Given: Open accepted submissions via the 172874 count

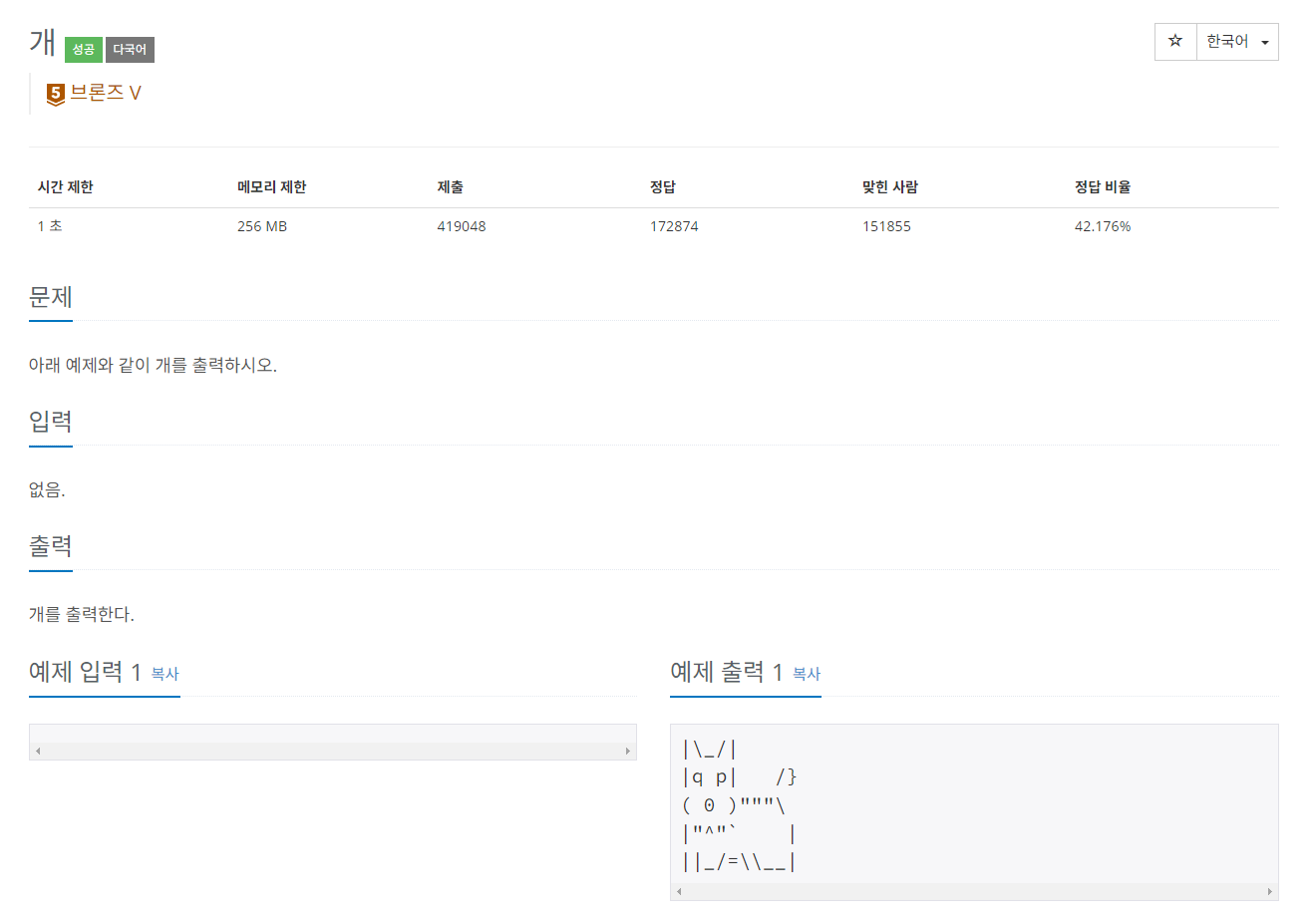Looking at the screenshot, I should pos(675,226).
